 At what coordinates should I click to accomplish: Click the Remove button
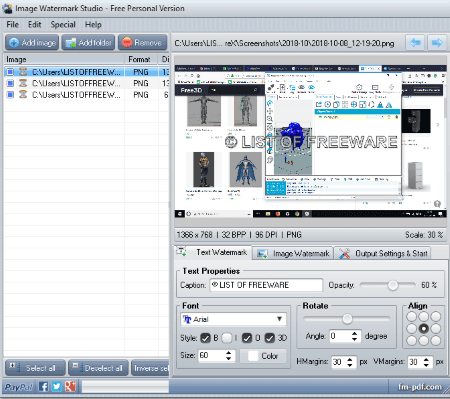click(142, 42)
